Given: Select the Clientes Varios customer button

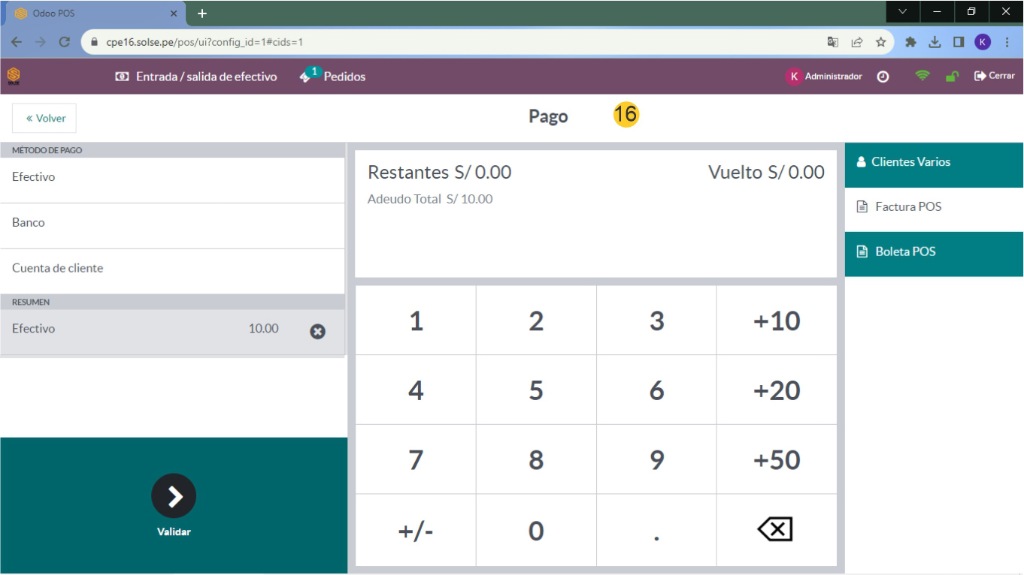Looking at the screenshot, I should click(x=933, y=162).
